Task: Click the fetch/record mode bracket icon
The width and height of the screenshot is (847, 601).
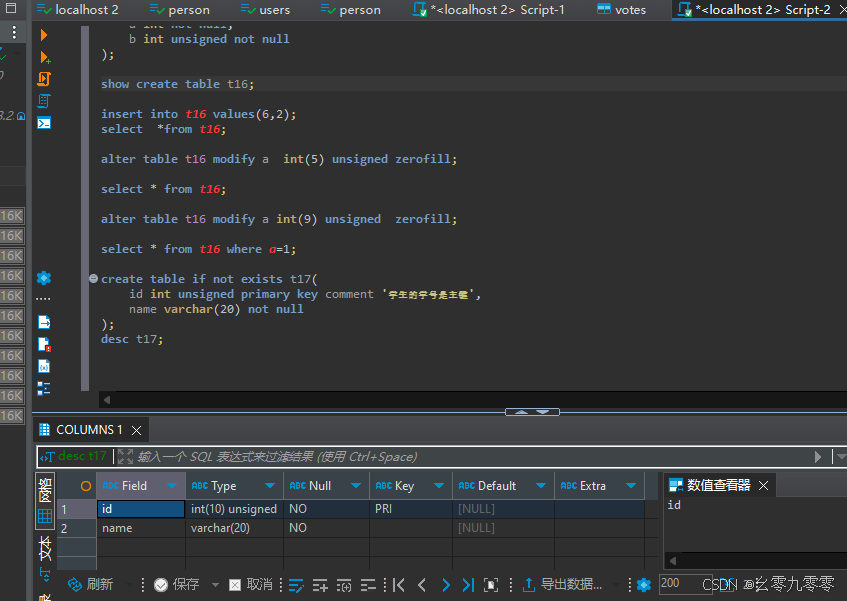Action: pos(491,585)
